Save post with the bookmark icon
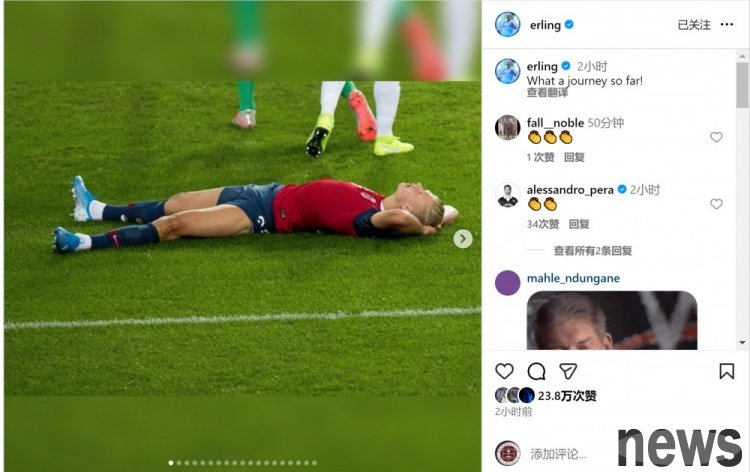 click(727, 371)
